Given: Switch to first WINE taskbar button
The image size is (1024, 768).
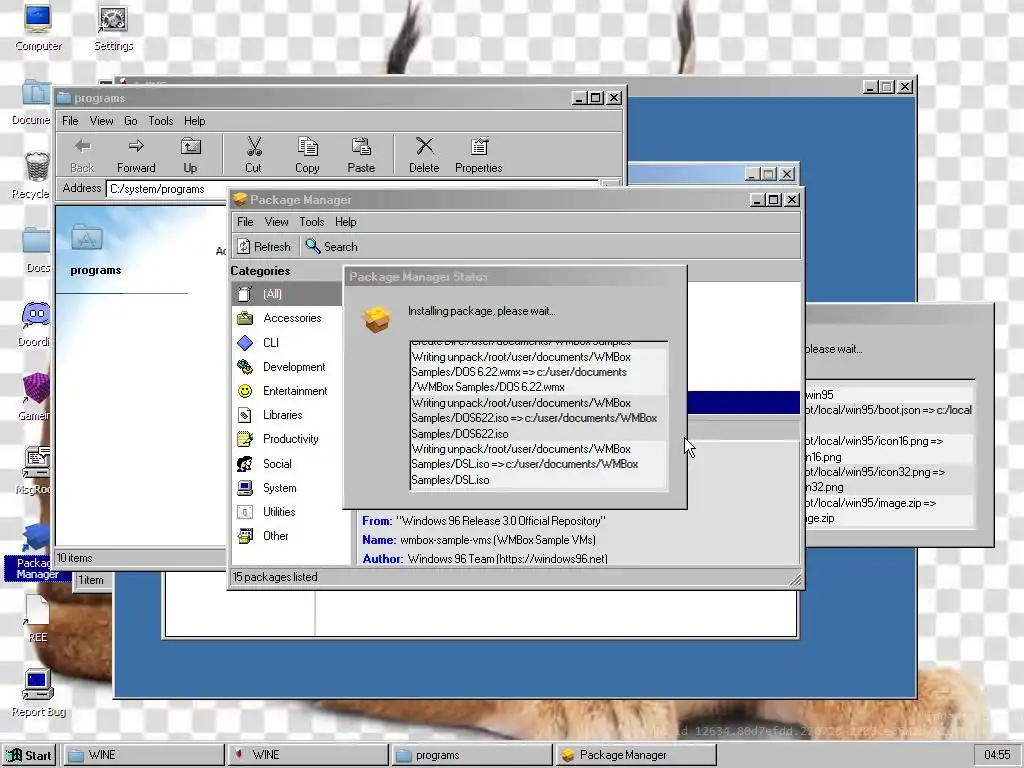Looking at the screenshot, I should click(143, 755).
